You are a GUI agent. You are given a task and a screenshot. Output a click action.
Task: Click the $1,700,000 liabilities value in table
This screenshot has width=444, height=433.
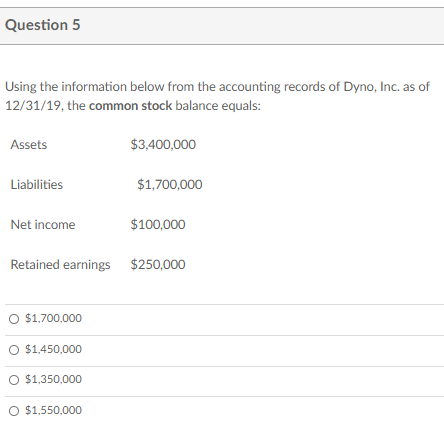[170, 185]
